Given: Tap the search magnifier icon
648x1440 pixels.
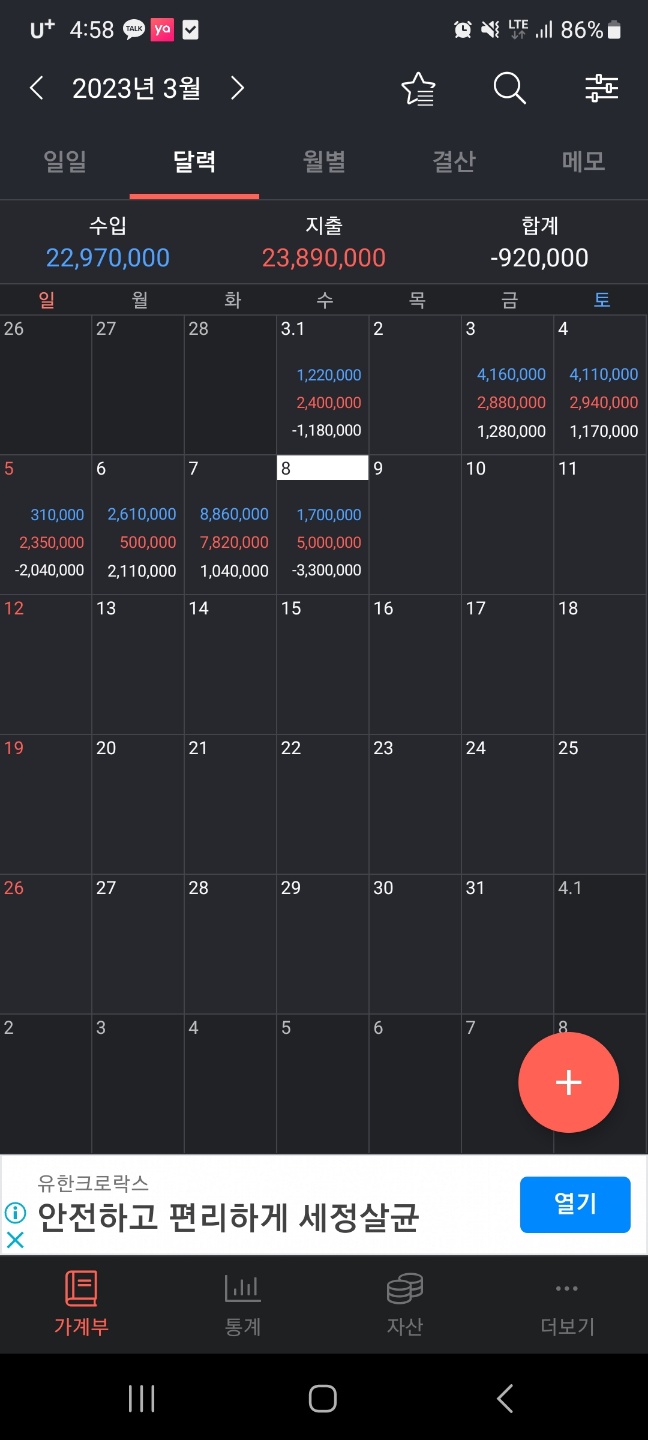Looking at the screenshot, I should [x=509, y=89].
